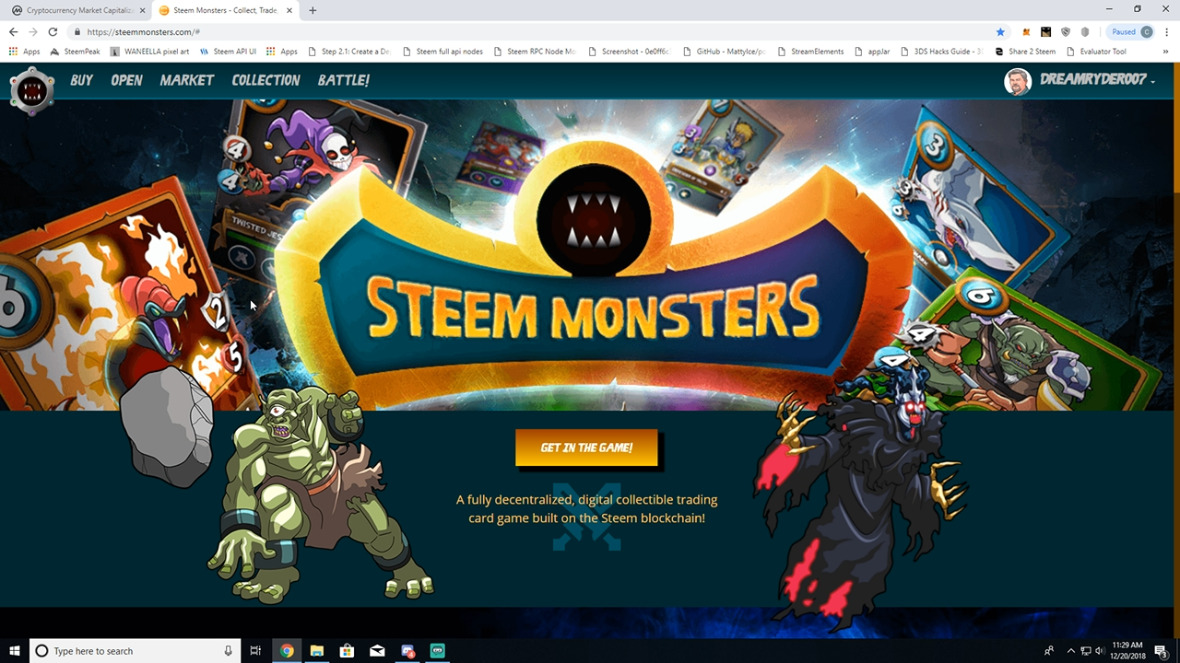Open the taskbar app with red notification badge

407,651
